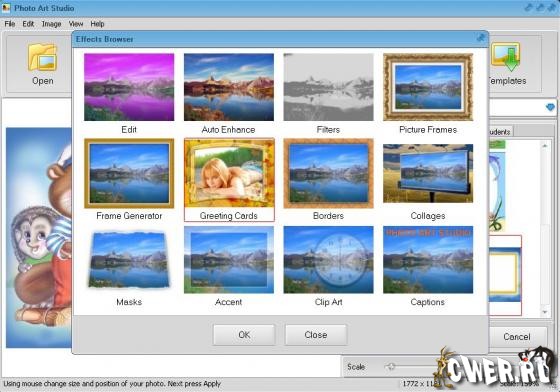Adjust the Scale slider handle
The image size is (560, 392).
click(391, 366)
